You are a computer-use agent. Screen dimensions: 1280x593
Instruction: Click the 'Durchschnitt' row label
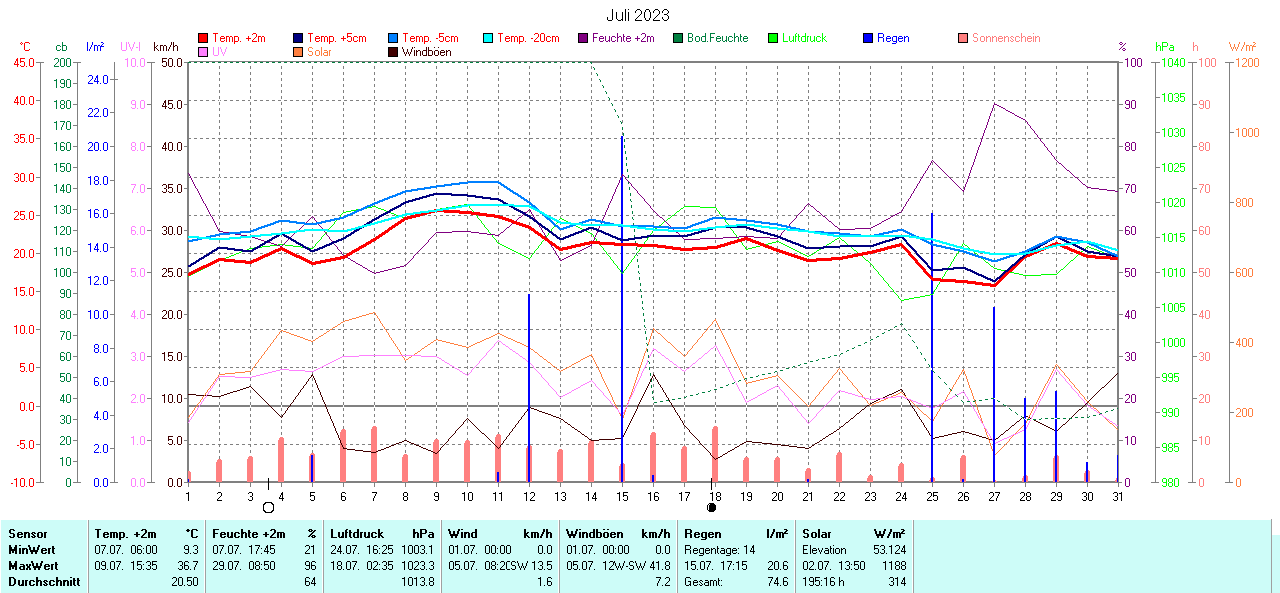coord(44,581)
